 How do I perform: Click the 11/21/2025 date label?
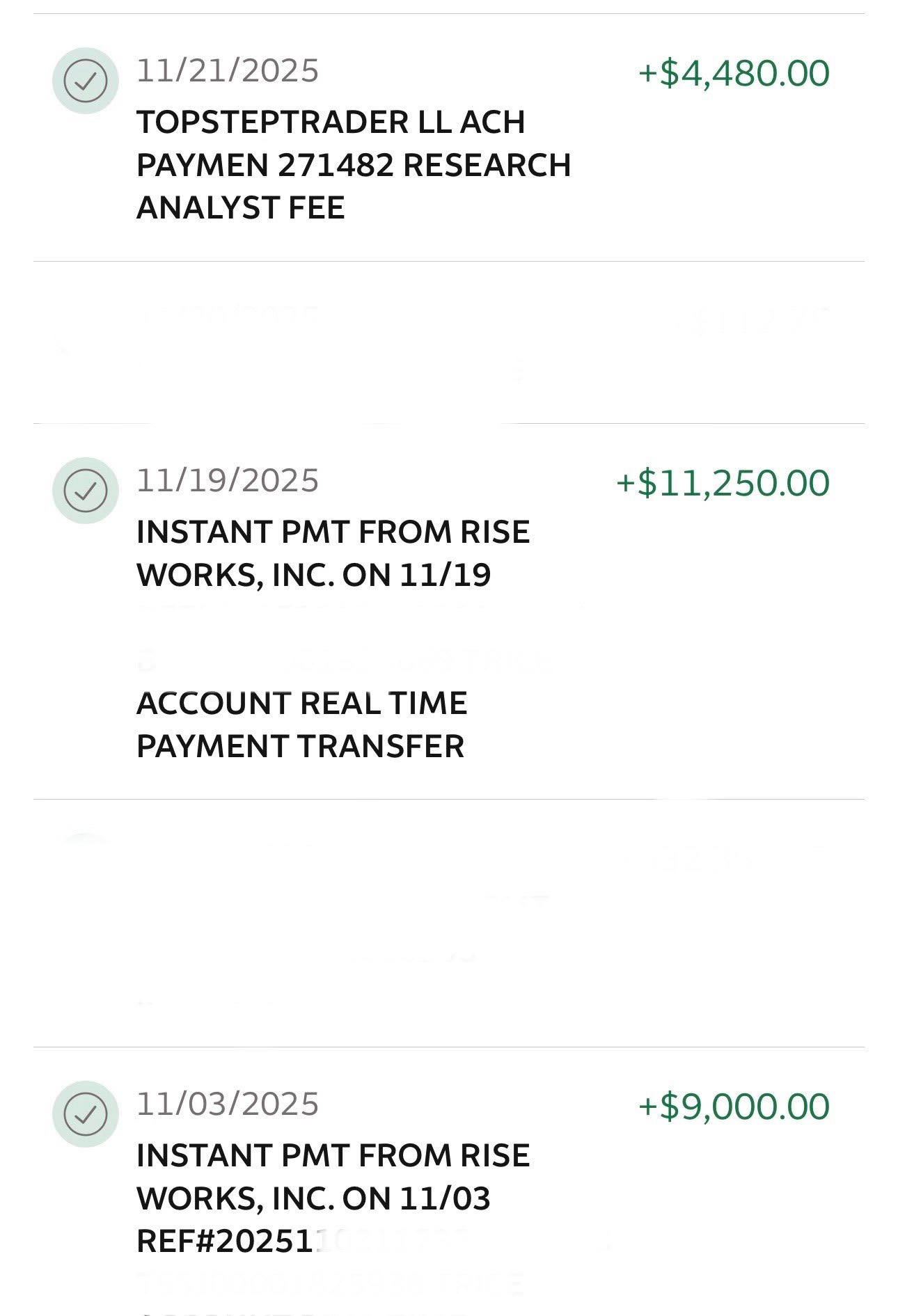pos(228,71)
